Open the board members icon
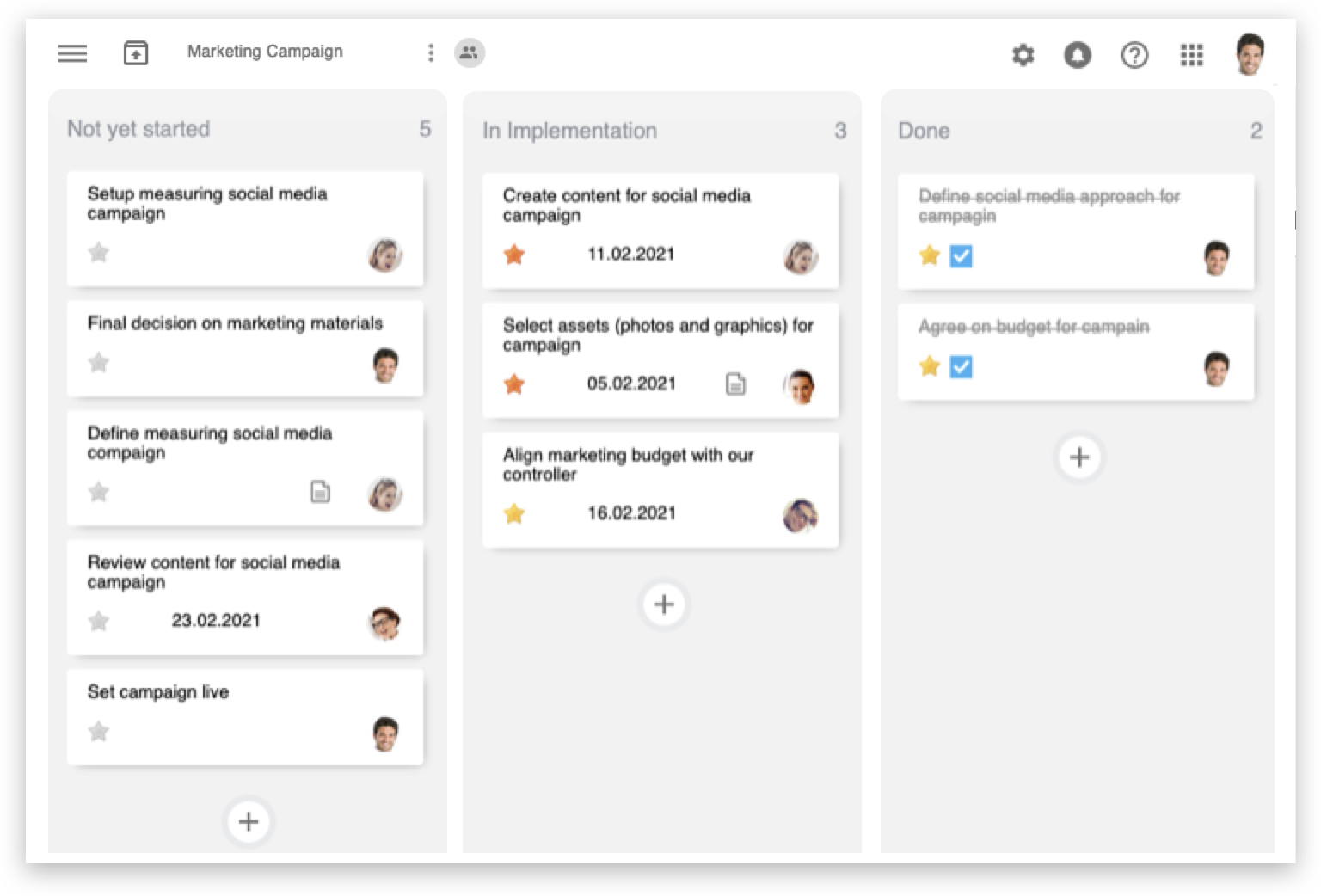Image resolution: width=1321 pixels, height=896 pixels. [x=469, y=52]
